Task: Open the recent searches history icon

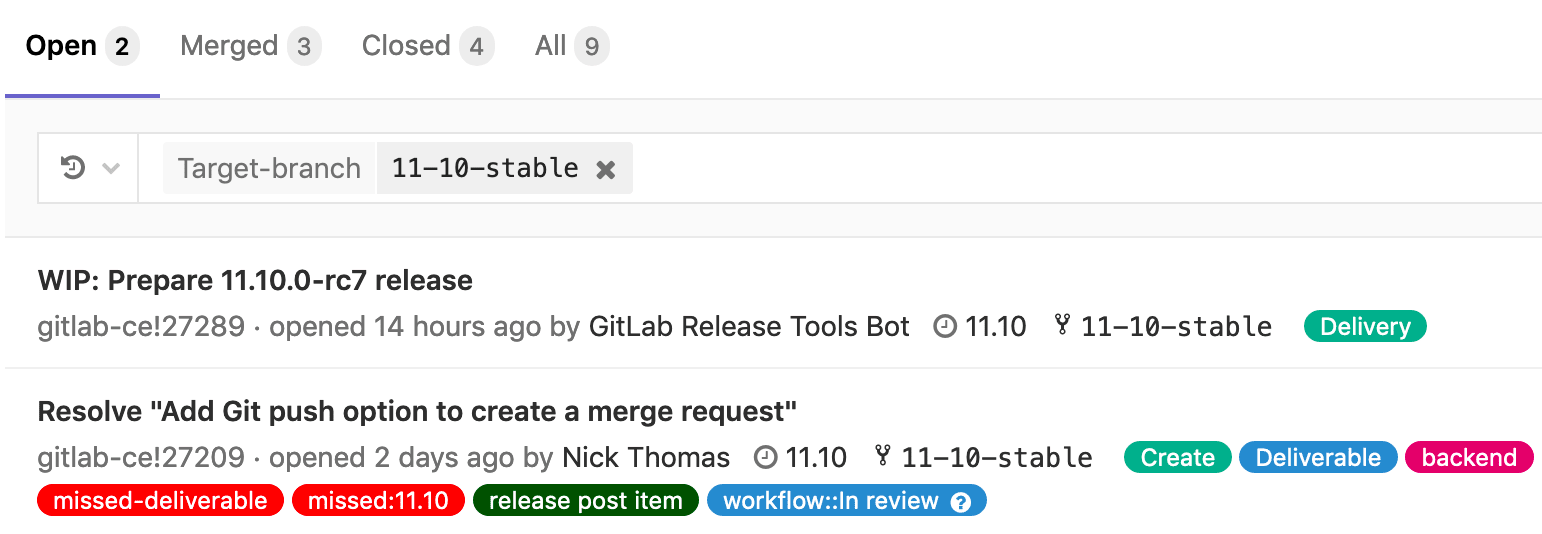Action: 72,167
